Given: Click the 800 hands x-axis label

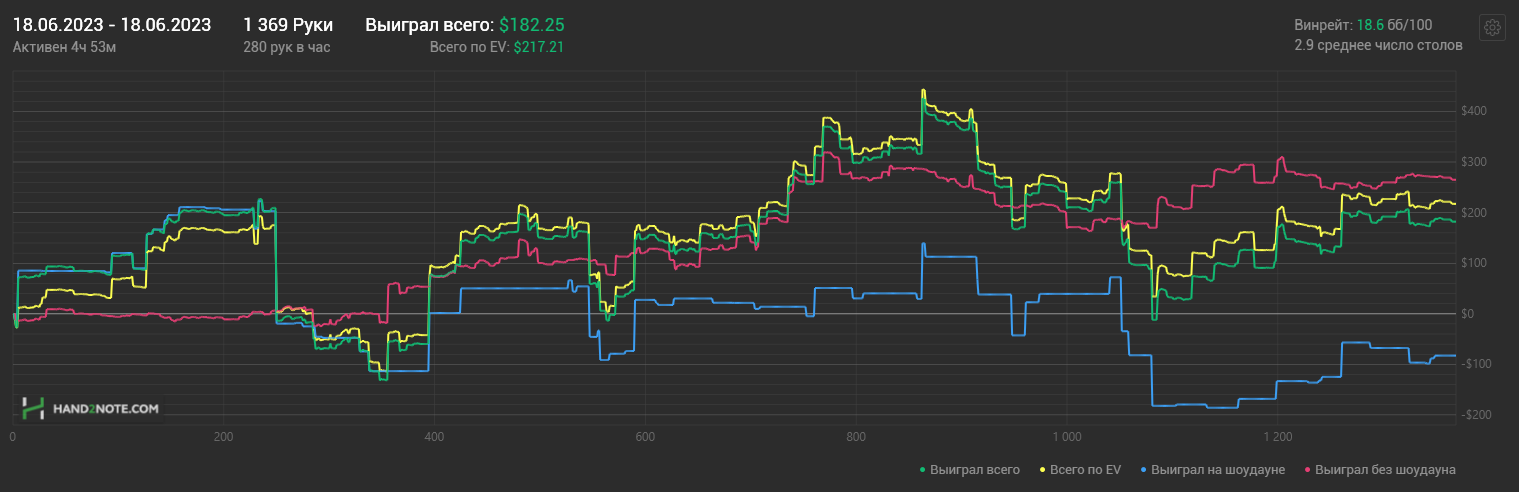Looking at the screenshot, I should pyautogui.click(x=856, y=437).
